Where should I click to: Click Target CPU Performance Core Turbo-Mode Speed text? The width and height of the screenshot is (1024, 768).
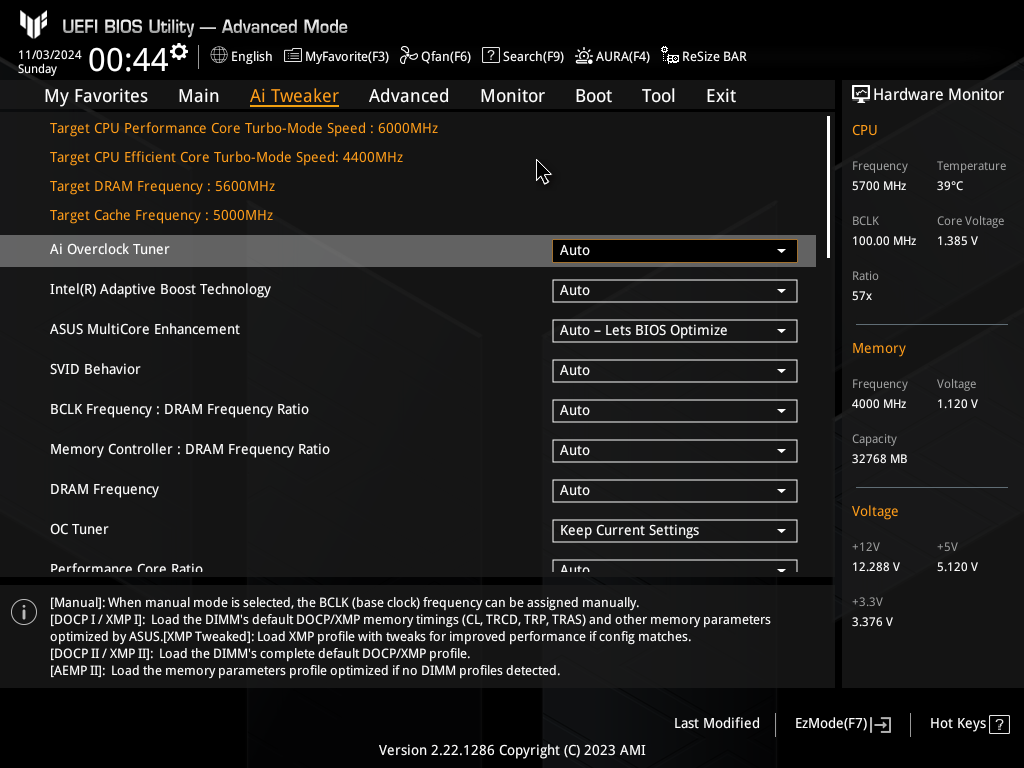click(x=244, y=128)
